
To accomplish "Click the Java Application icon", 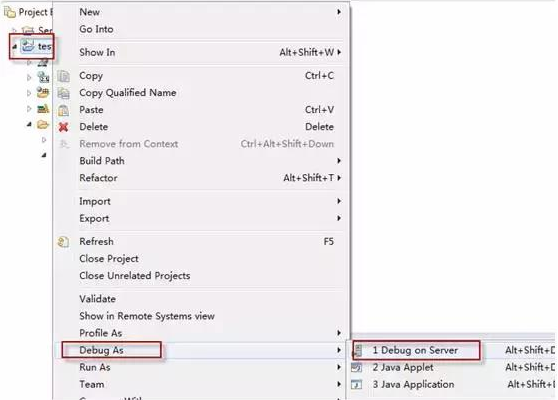I will (357, 384).
